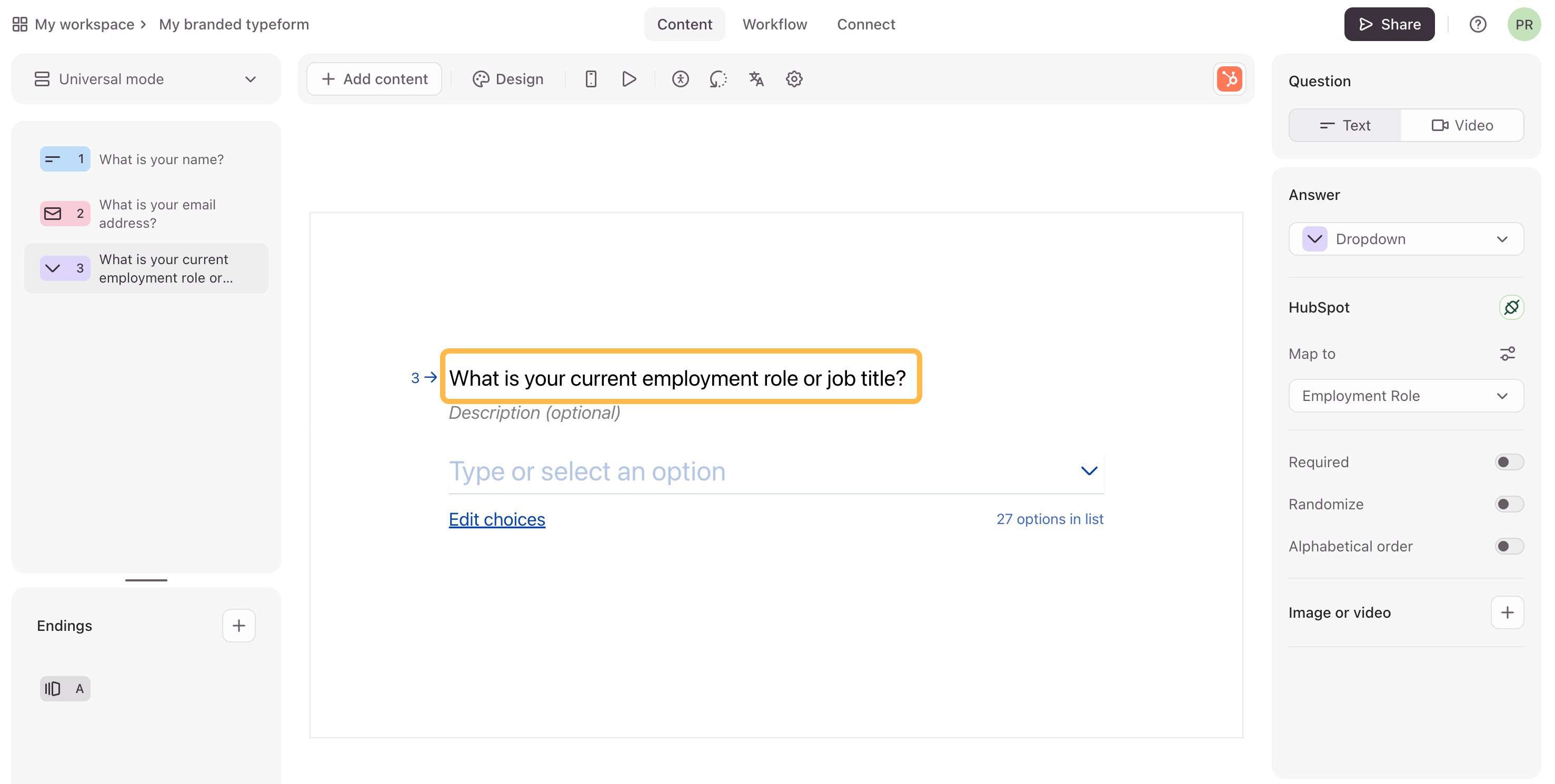Select question 3 employment role

[146, 268]
